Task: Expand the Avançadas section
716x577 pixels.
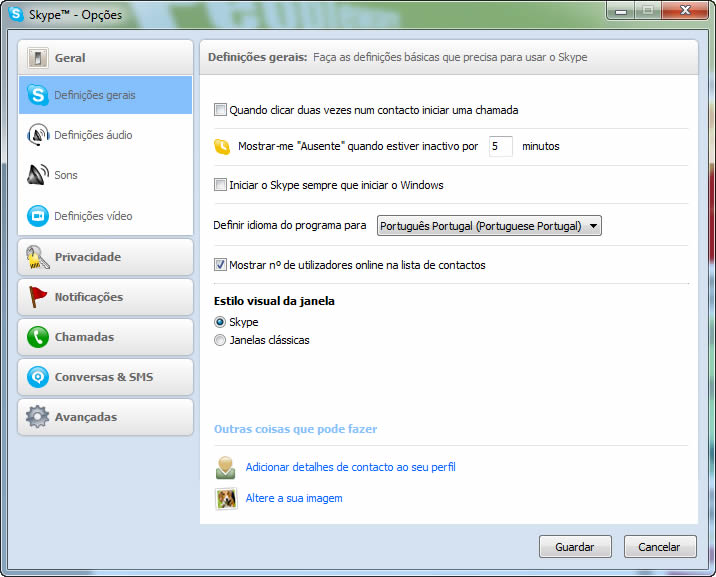Action: pyautogui.click(x=105, y=417)
